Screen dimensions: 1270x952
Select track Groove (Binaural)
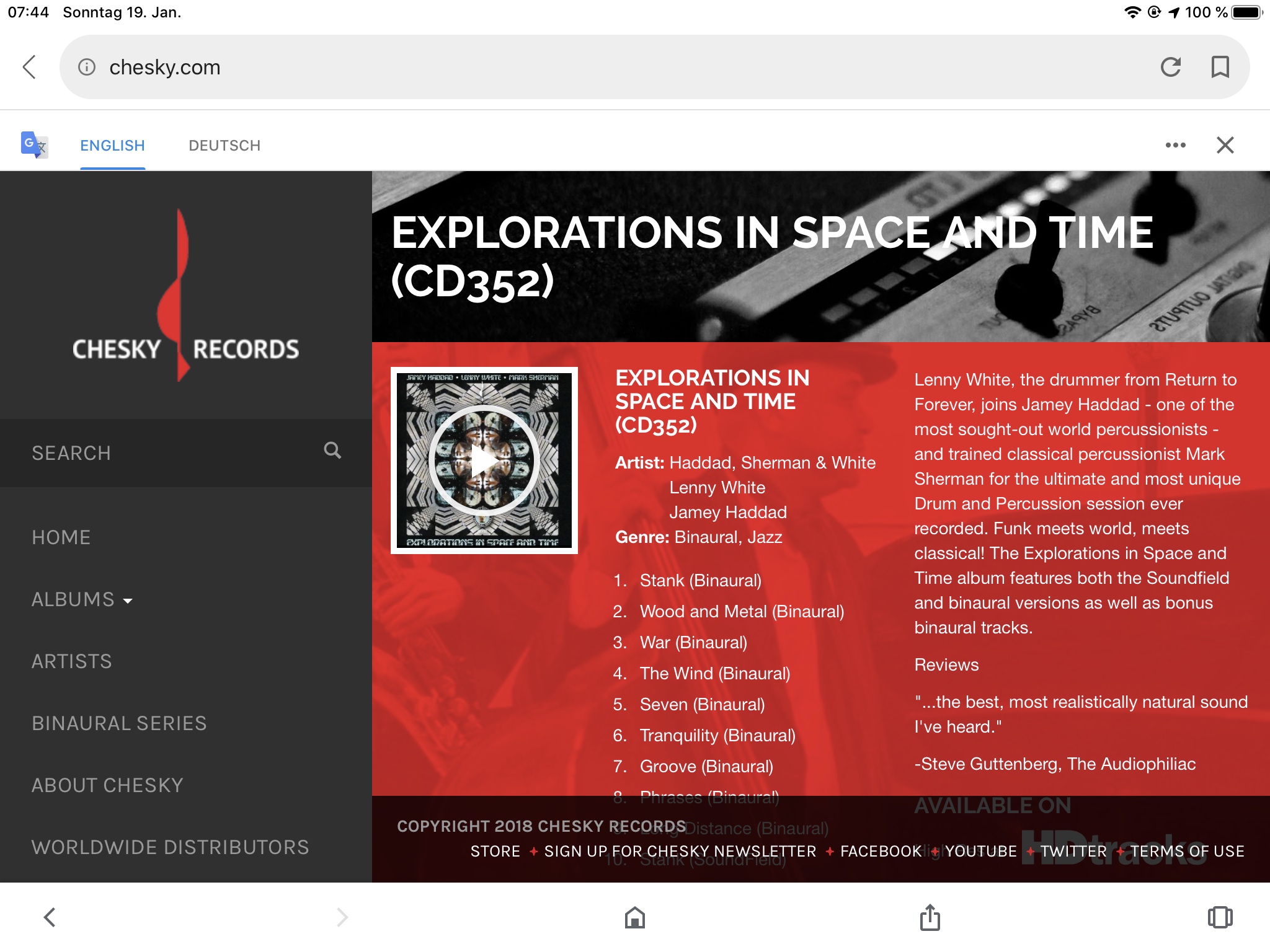tap(706, 767)
